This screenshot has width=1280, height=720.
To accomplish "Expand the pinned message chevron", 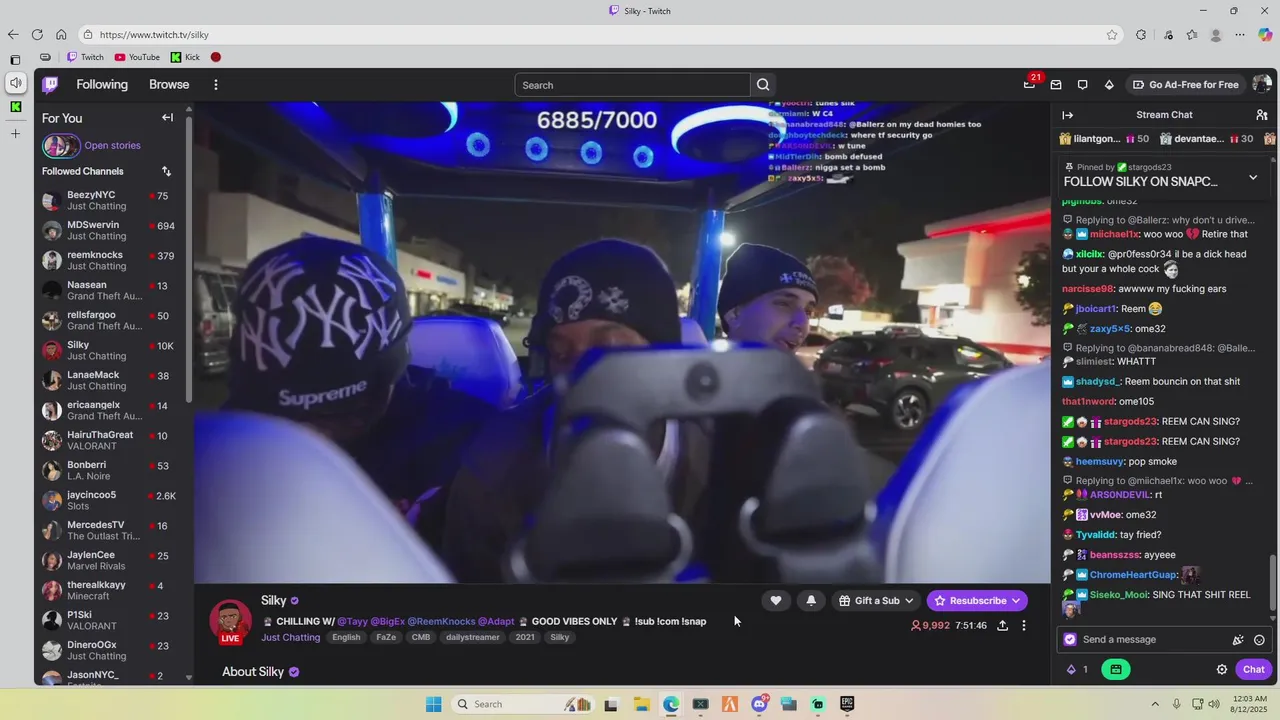I will coord(1253,178).
